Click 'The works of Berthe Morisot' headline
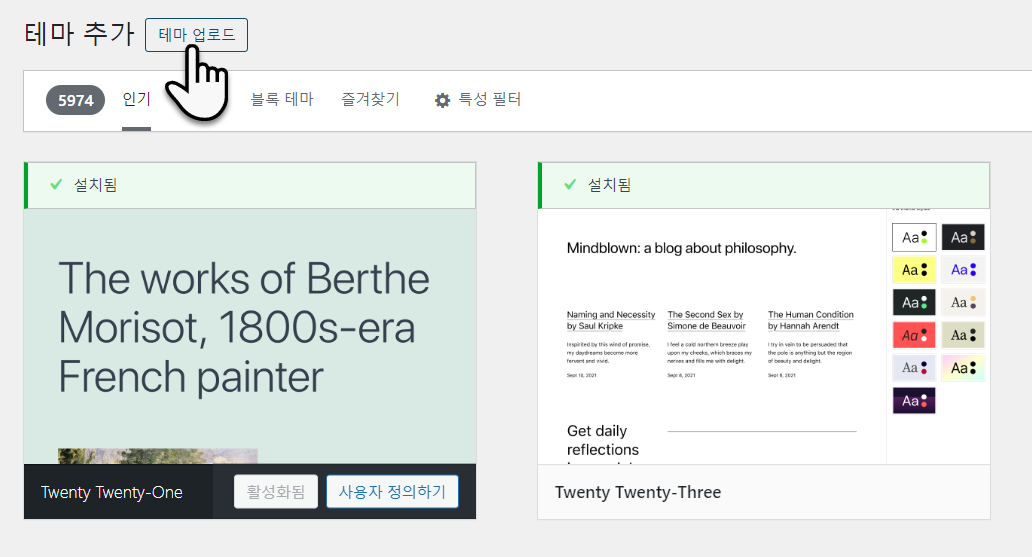1032x557 pixels. pyautogui.click(x=244, y=327)
